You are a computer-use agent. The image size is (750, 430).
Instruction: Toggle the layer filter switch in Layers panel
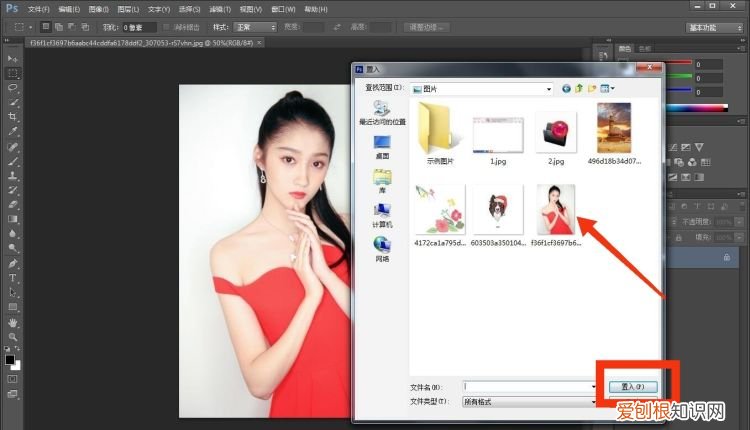(x=741, y=206)
